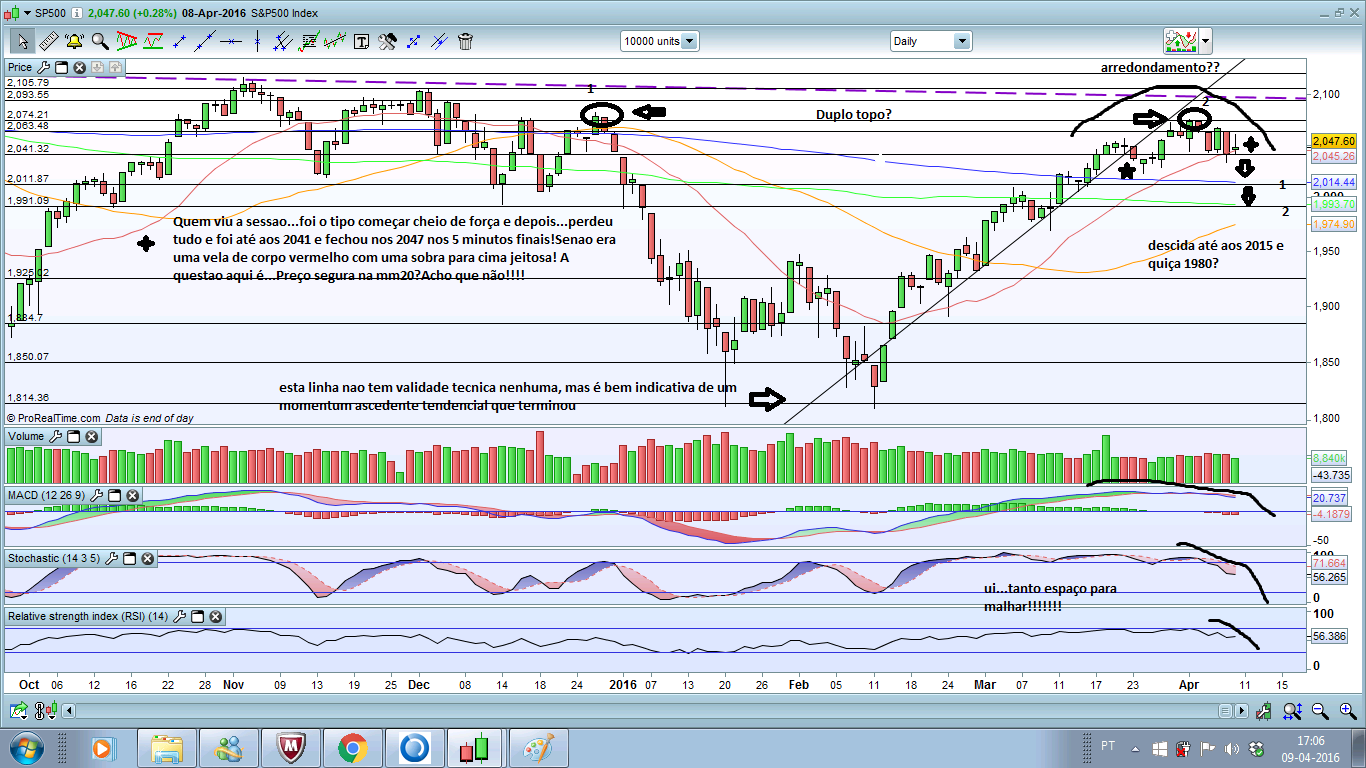Select the ruler measurement tool

pyautogui.click(x=48, y=41)
